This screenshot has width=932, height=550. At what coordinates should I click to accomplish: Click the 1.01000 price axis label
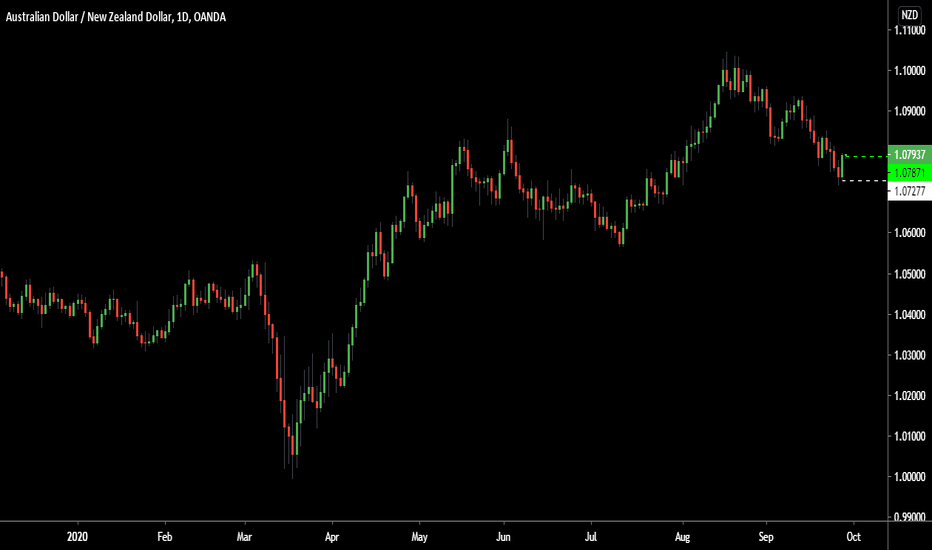pos(910,436)
